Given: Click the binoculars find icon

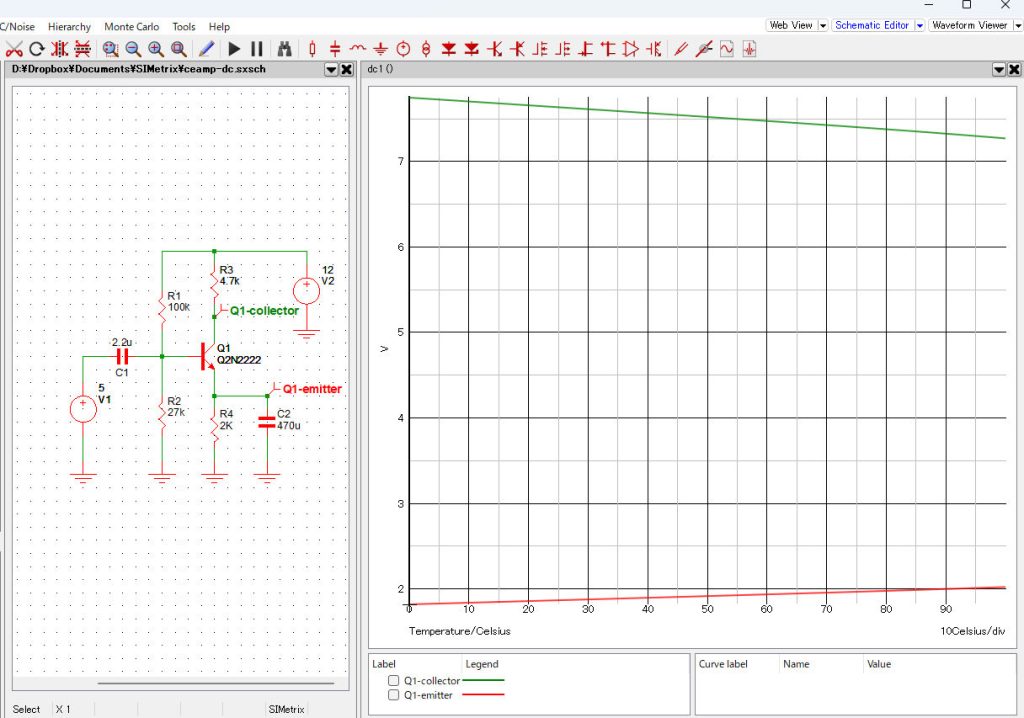Looking at the screenshot, I should (284, 48).
